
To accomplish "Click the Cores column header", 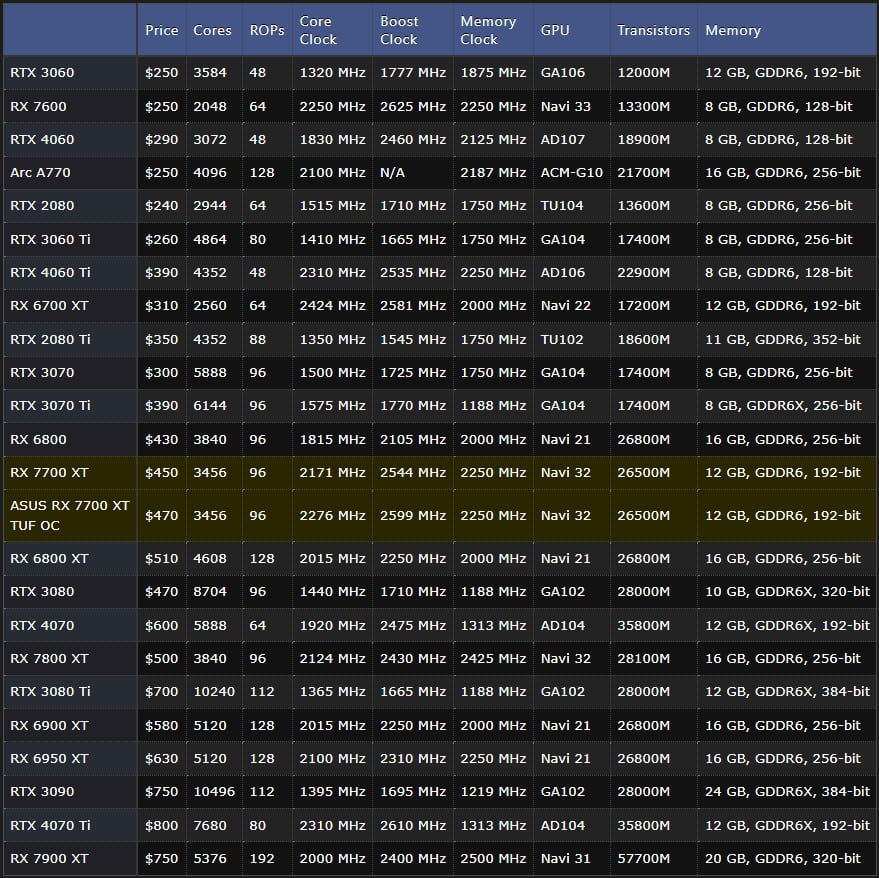I will coord(212,30).
